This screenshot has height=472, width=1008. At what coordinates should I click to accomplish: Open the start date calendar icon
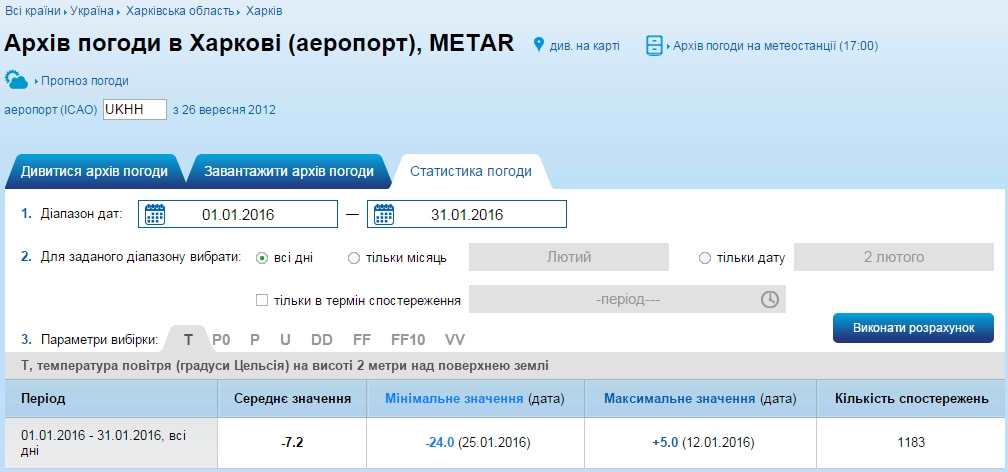[155, 214]
